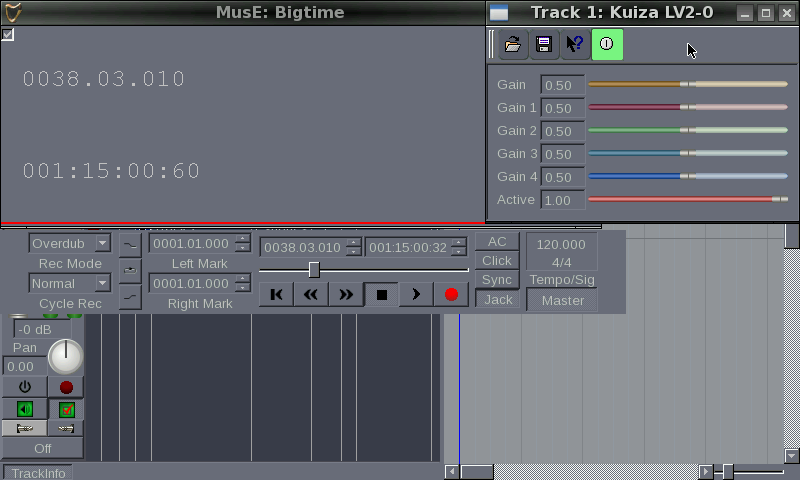This screenshot has height=480, width=800.
Task: Decrease Right Mark with down stepper
Action: click(243, 288)
